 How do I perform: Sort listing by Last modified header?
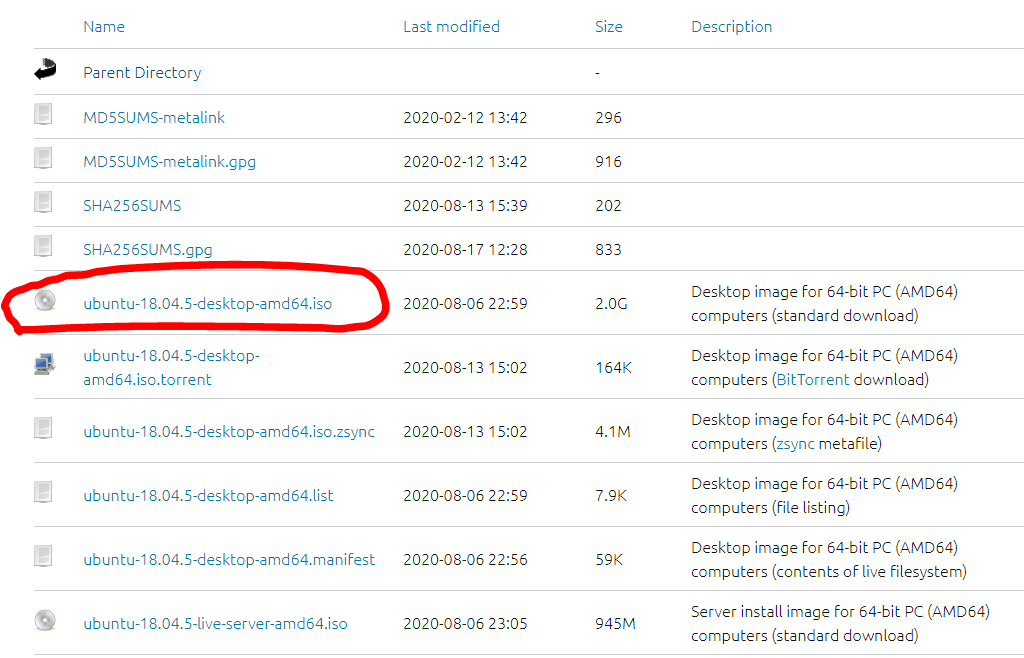click(x=451, y=27)
